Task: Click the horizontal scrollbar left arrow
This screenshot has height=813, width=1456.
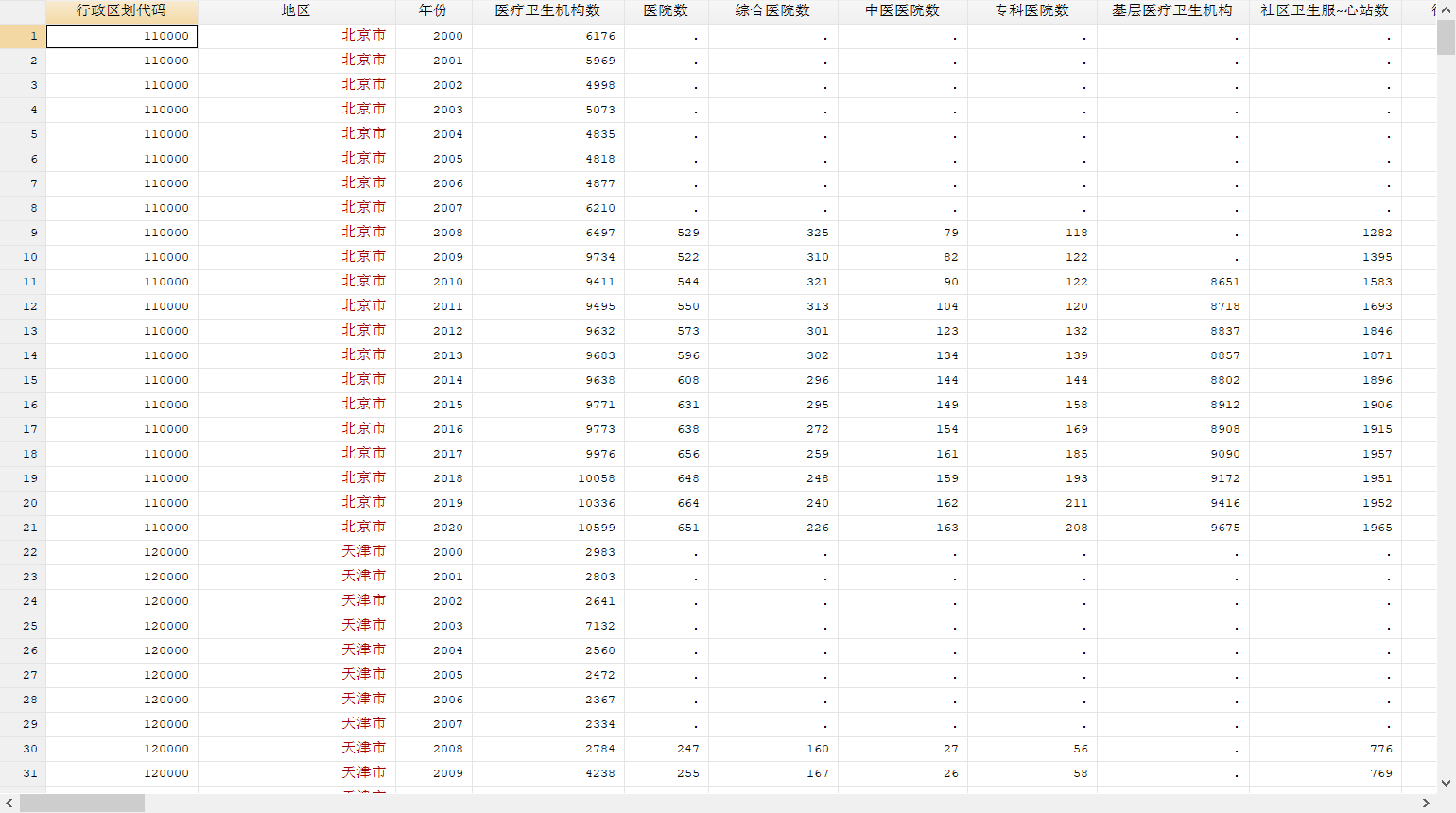Action: coord(9,804)
